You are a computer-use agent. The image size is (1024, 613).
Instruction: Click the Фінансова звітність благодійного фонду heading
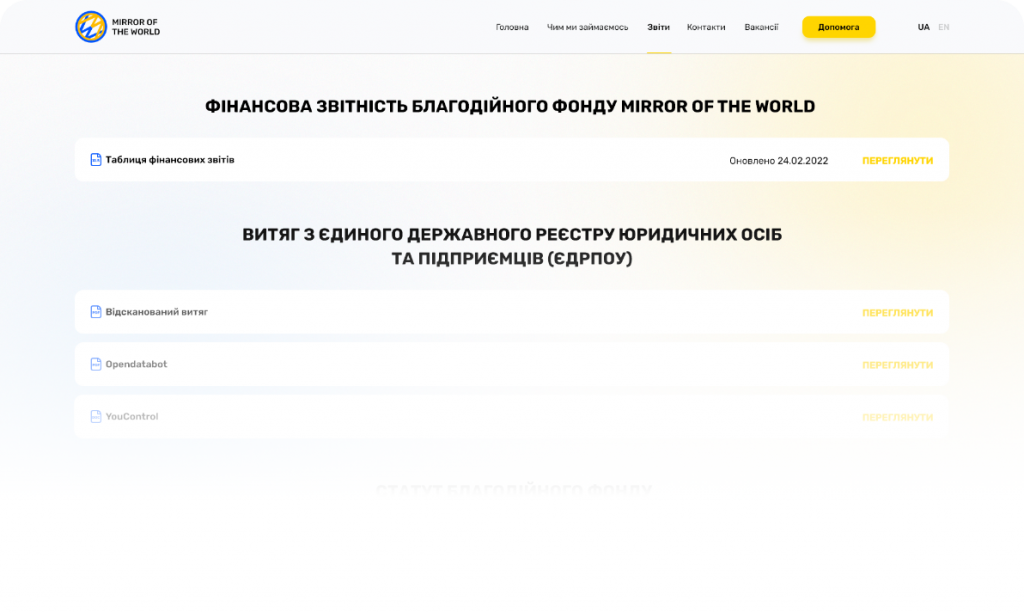510,106
